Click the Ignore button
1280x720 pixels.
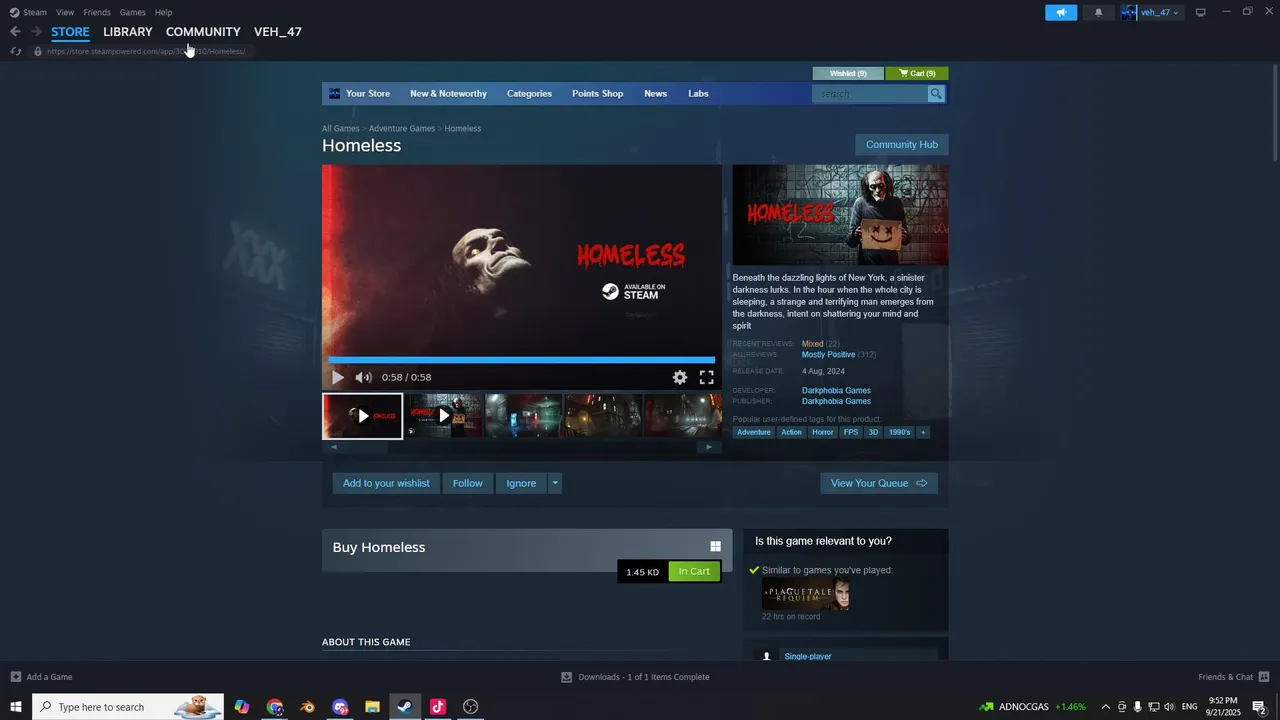pos(521,483)
